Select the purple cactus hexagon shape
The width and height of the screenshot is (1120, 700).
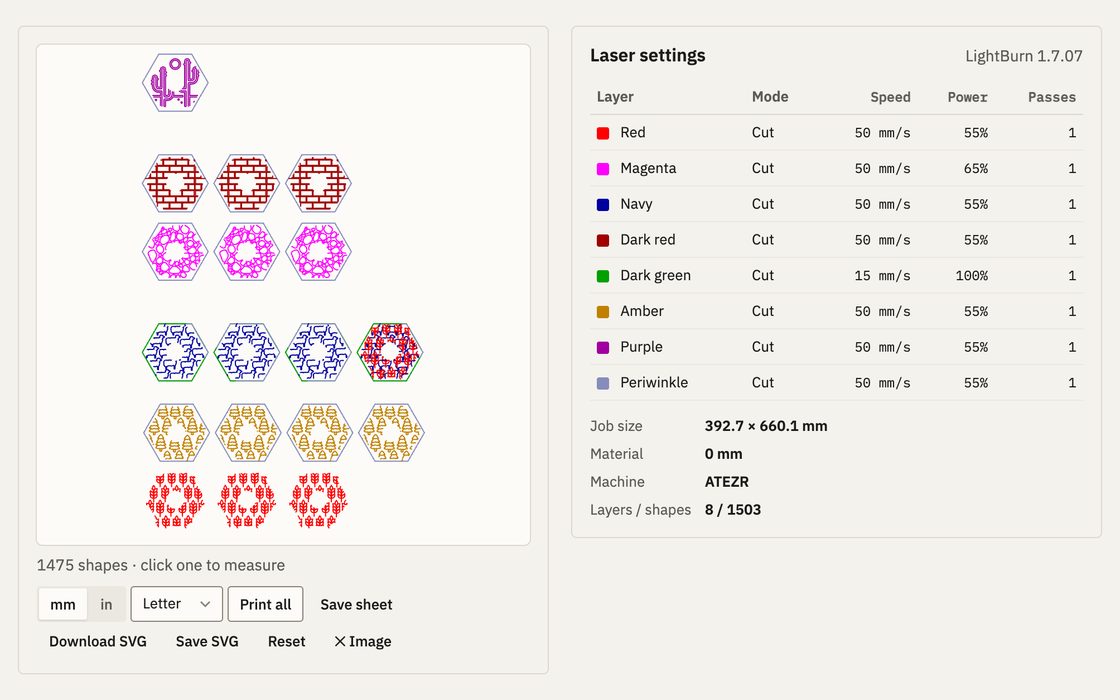pyautogui.click(x=175, y=83)
